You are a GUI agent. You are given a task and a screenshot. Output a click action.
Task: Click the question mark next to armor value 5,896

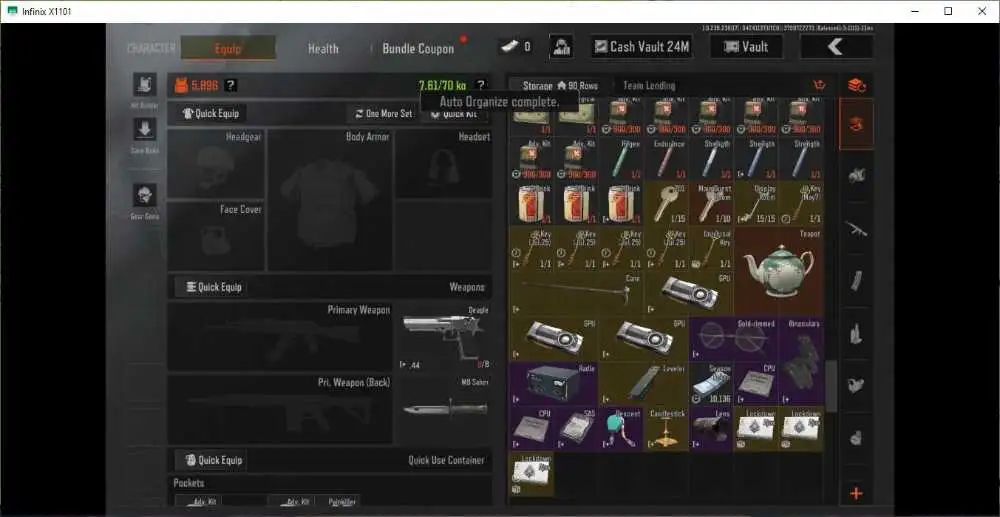[230, 85]
